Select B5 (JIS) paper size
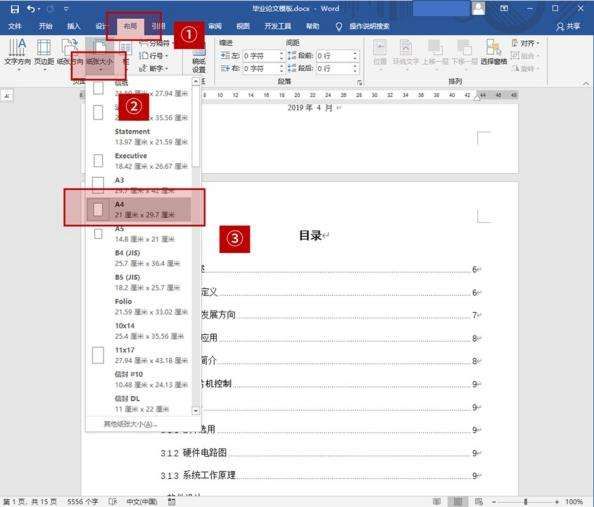The width and height of the screenshot is (594, 507). [x=139, y=282]
